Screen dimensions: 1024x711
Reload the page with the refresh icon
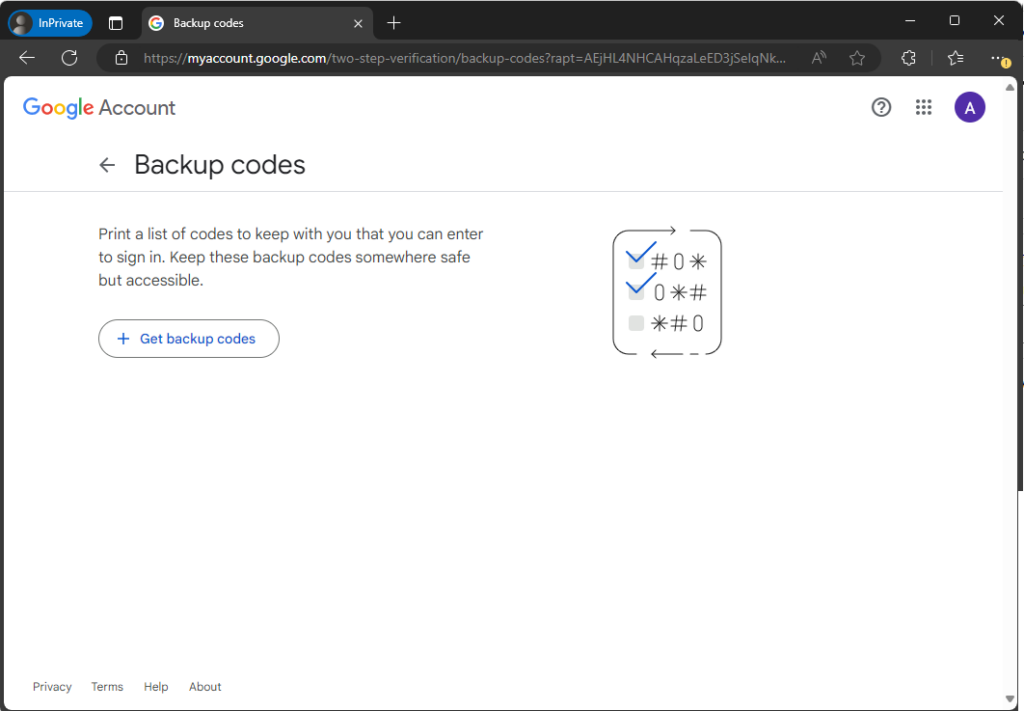coord(69,58)
